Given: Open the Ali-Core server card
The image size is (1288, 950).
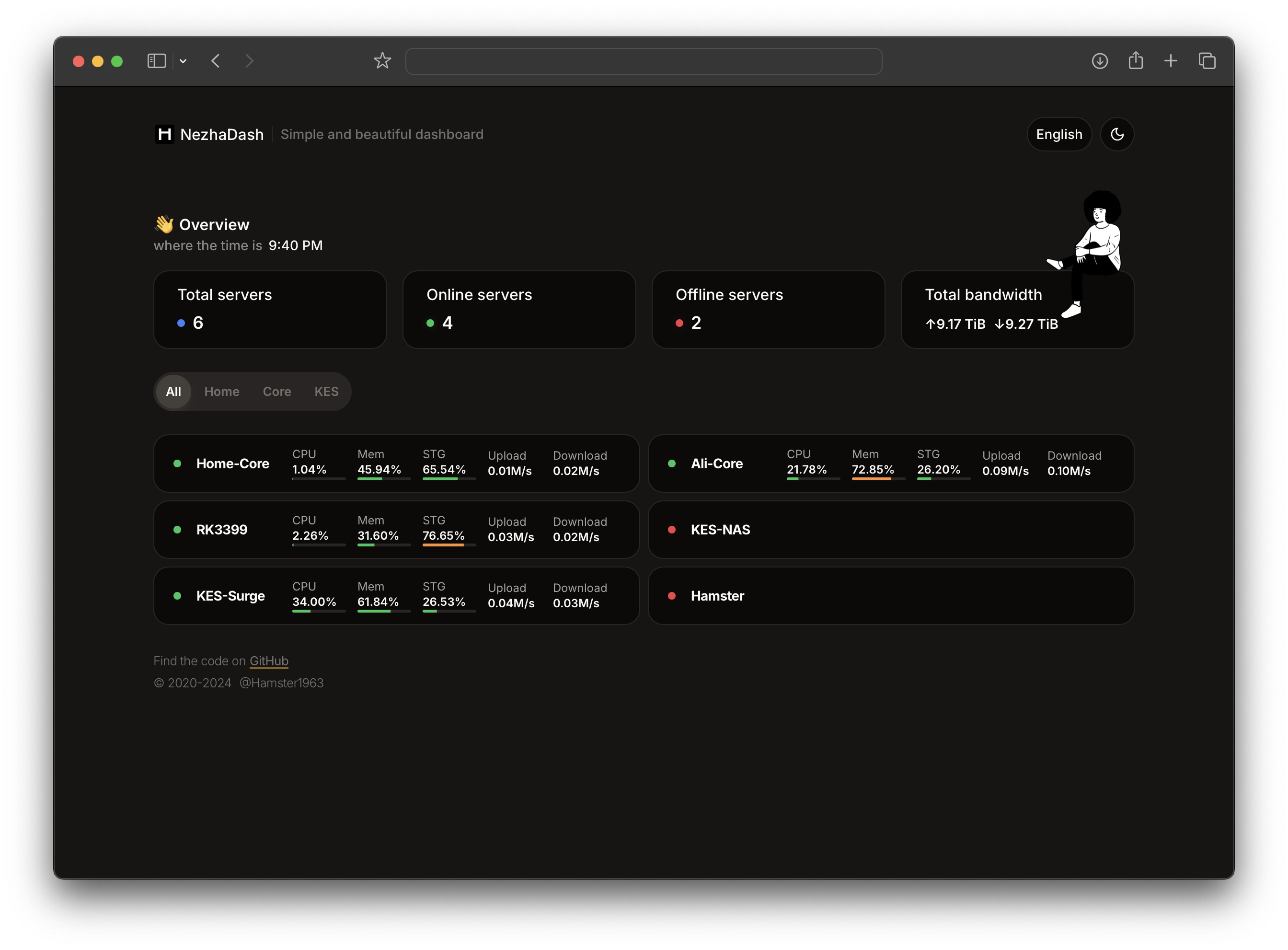Looking at the screenshot, I should click(x=717, y=463).
